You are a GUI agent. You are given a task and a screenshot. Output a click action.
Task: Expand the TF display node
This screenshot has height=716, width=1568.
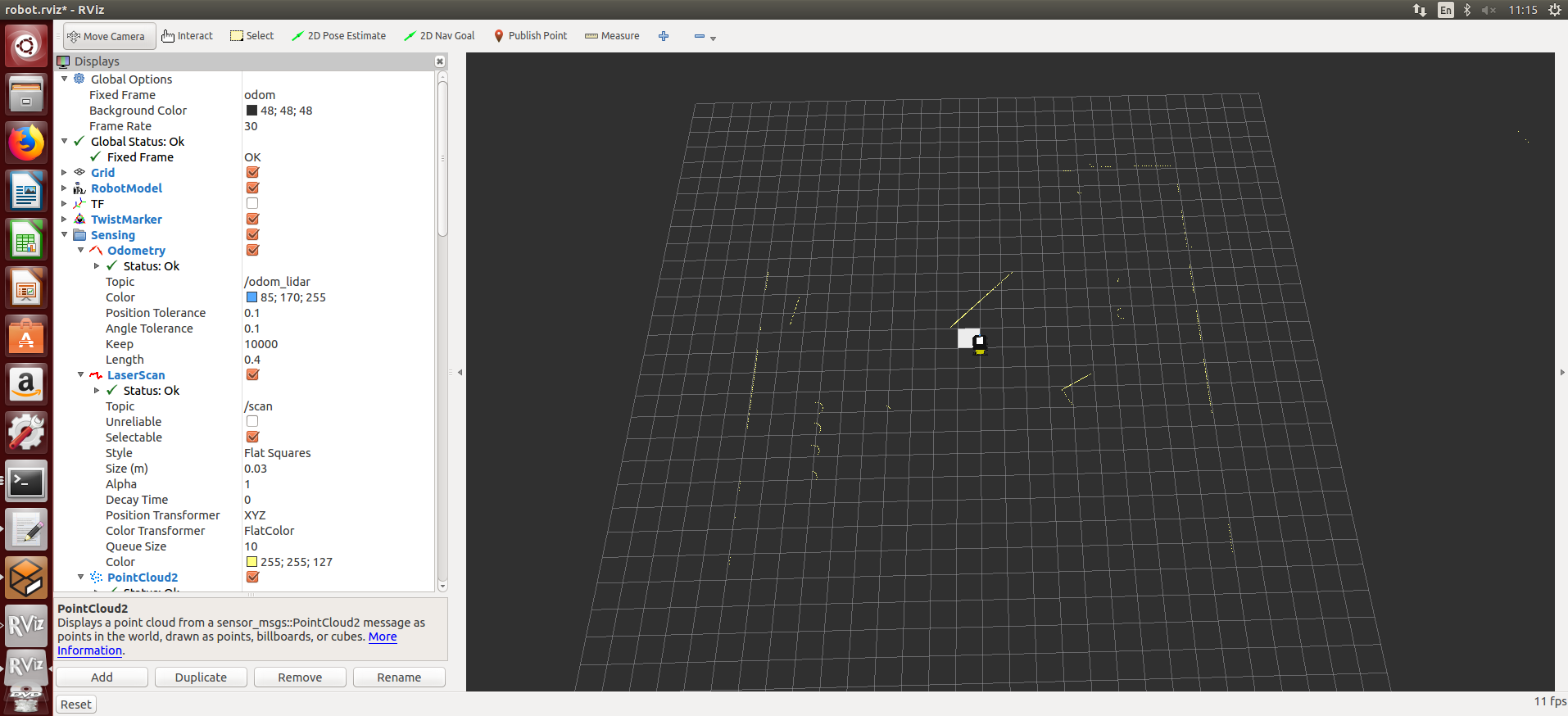click(65, 204)
